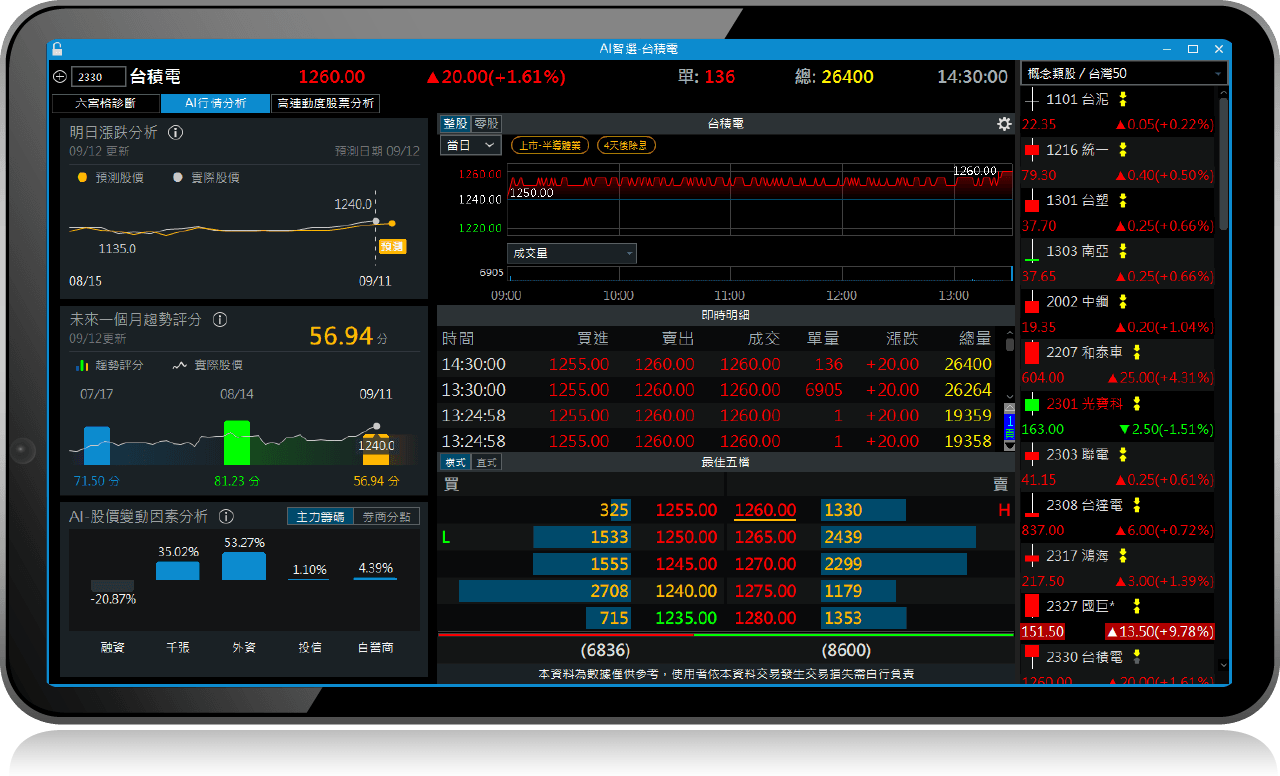Open the 概念類股 / 台灣50 category dropdown
Screen dimensions: 1280x776
coord(1123,73)
